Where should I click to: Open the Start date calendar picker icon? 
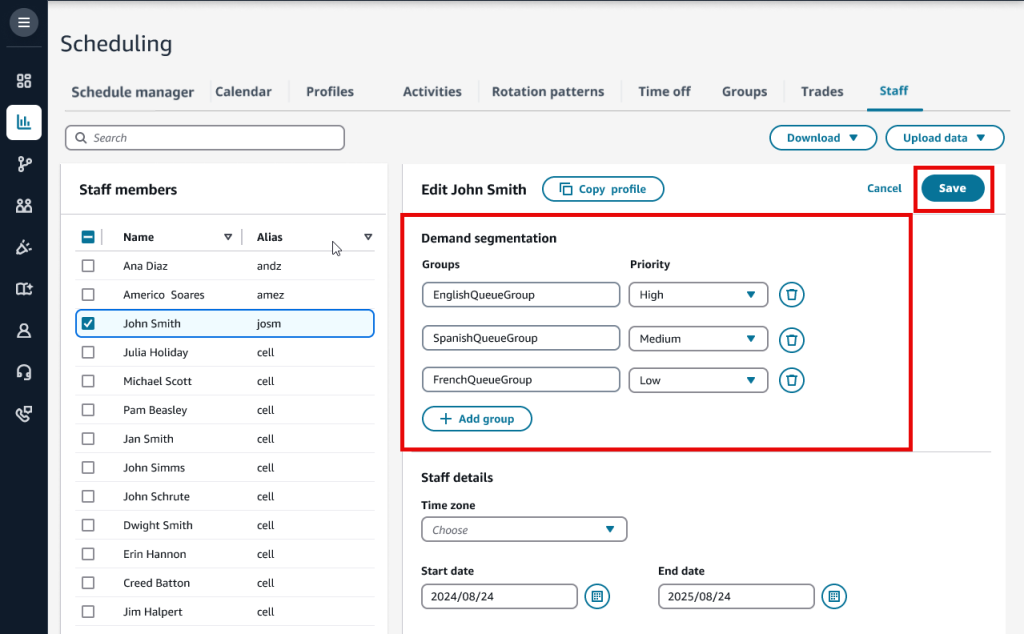click(596, 597)
